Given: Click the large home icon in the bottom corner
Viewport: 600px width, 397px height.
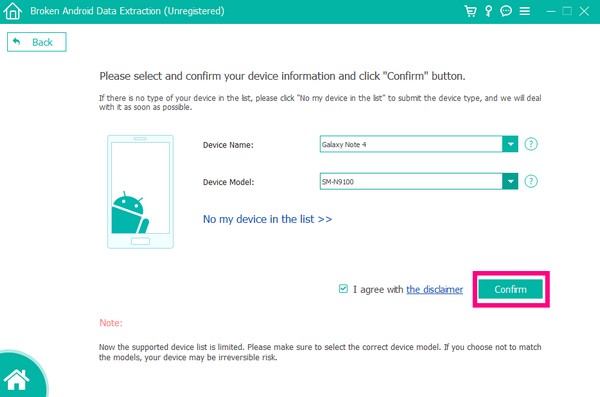Looking at the screenshot, I should point(16,379).
